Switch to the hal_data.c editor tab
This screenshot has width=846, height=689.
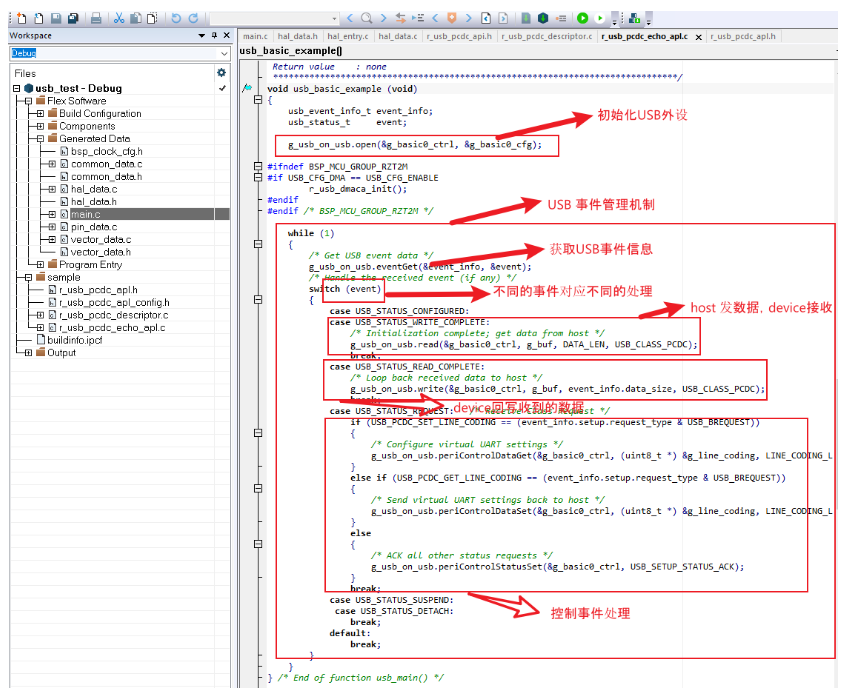tap(398, 36)
